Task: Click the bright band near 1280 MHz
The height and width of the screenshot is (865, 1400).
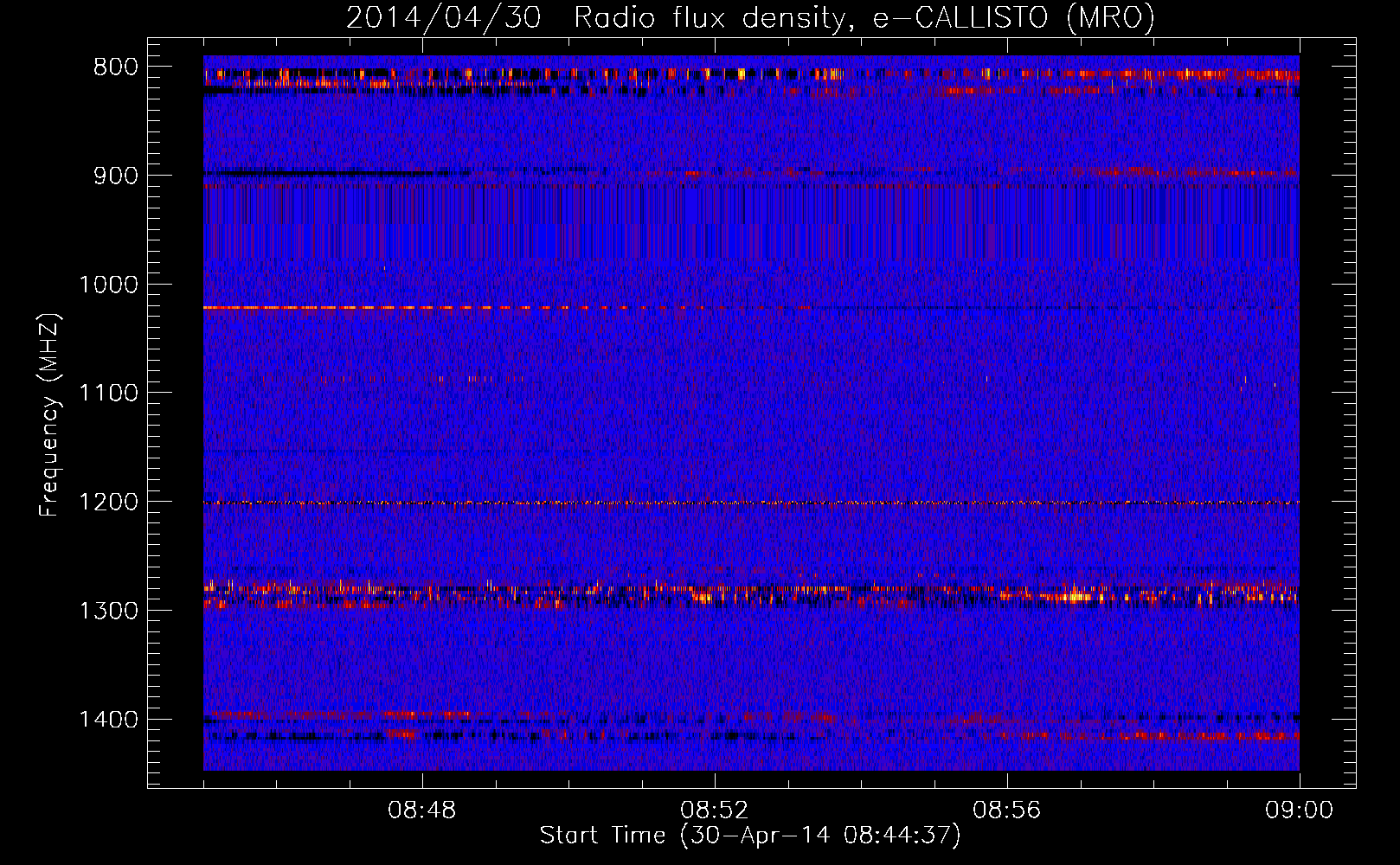Action: [751, 593]
